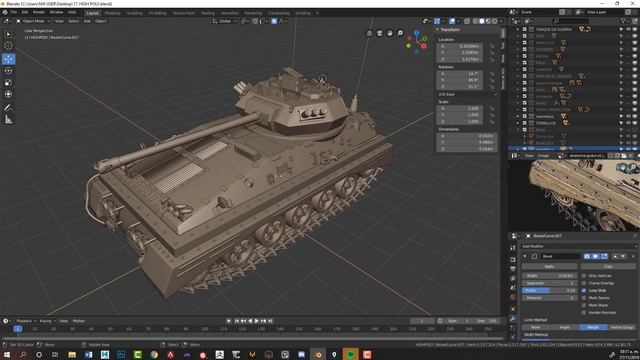
Task: Open the Add Modifier dropdown
Action: point(579,247)
